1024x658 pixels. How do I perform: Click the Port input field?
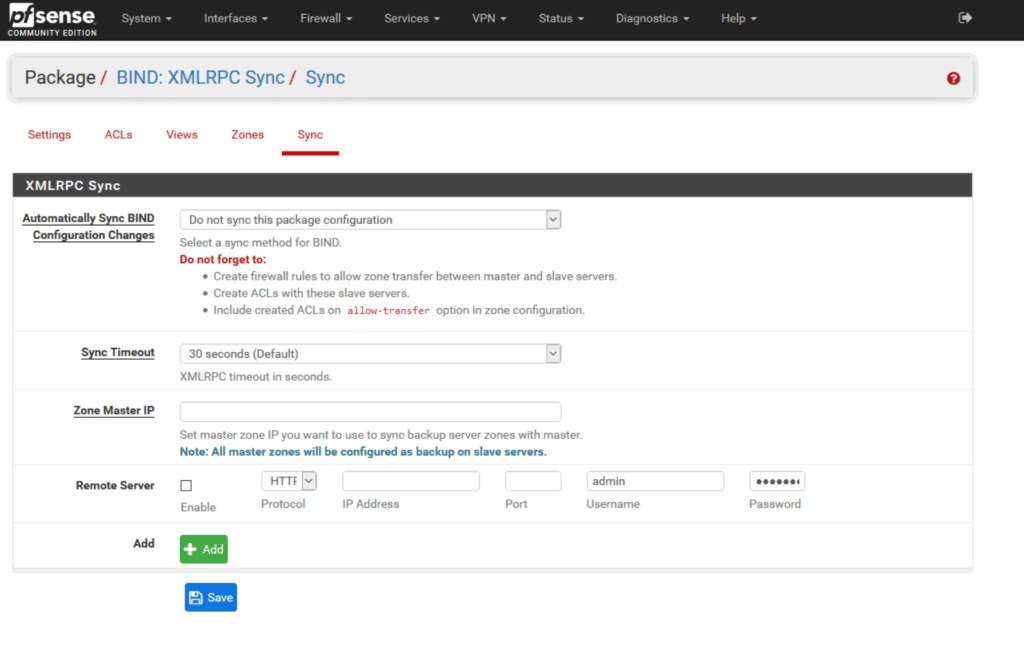(533, 481)
